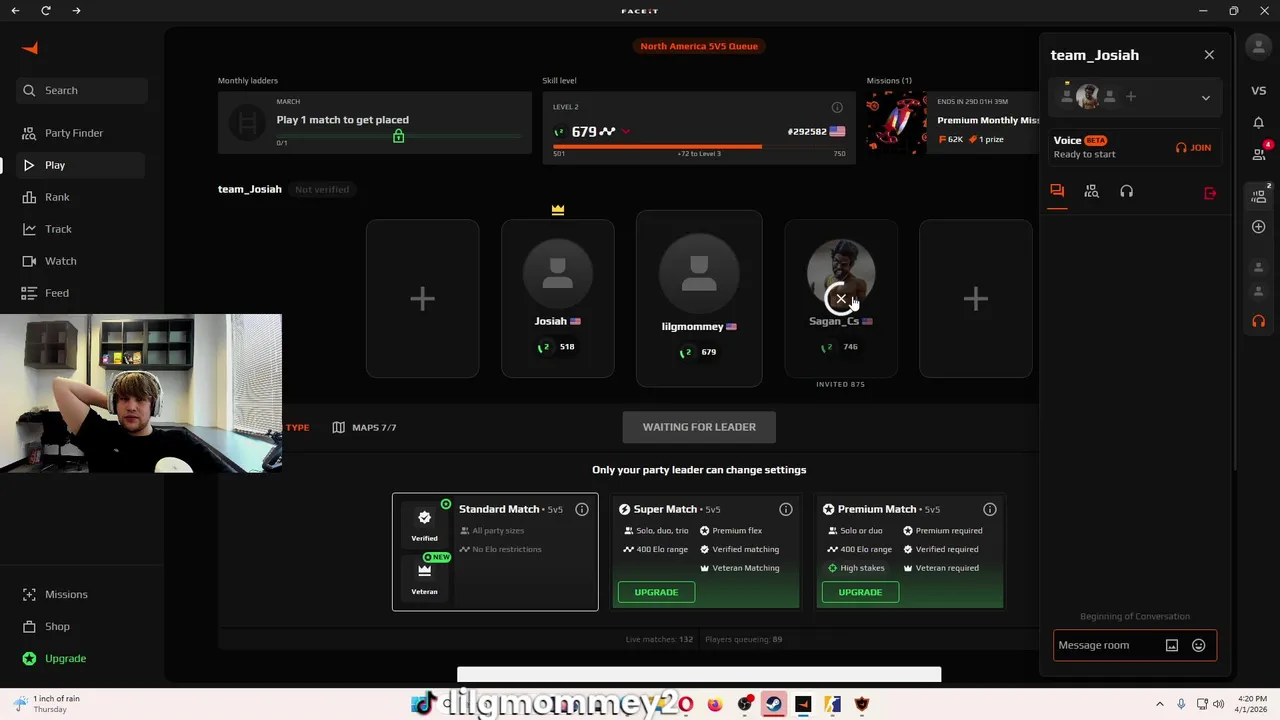Click the Skill level info icon
Image resolution: width=1280 pixels, height=720 pixels.
(x=837, y=107)
